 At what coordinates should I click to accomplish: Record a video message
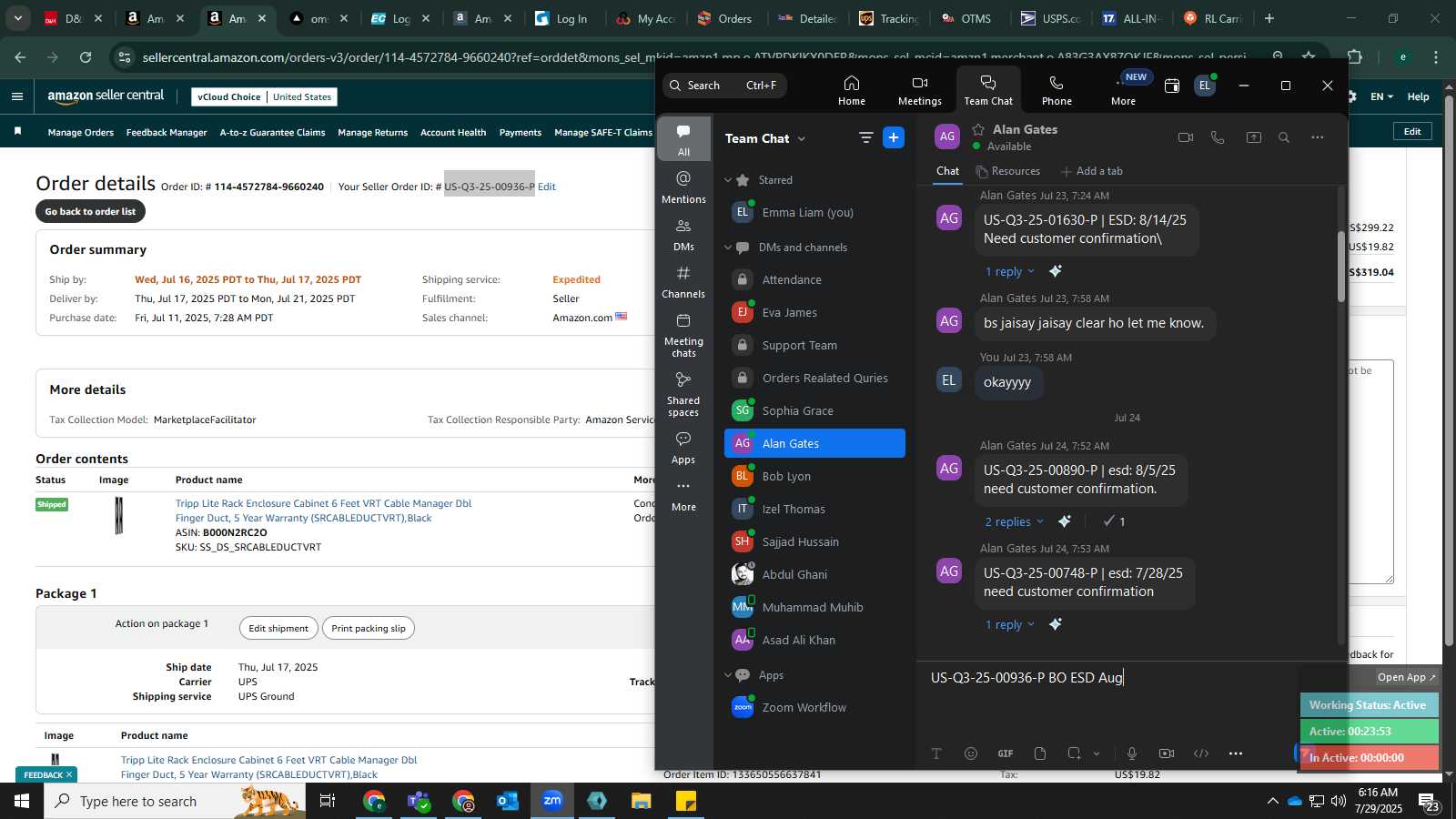(x=1167, y=753)
